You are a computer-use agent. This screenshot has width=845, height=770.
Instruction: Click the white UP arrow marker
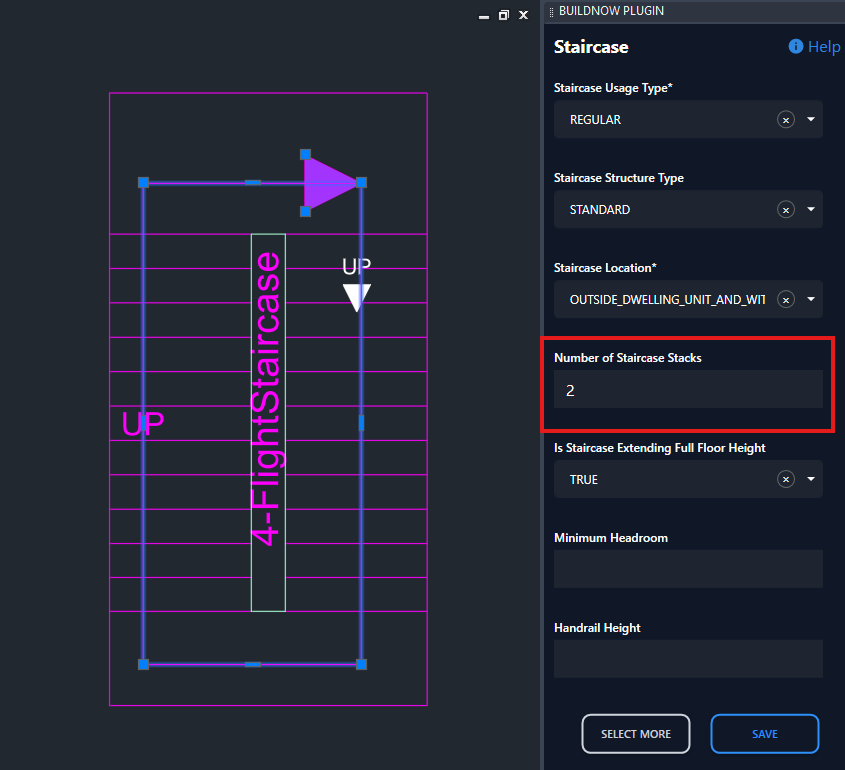[357, 297]
